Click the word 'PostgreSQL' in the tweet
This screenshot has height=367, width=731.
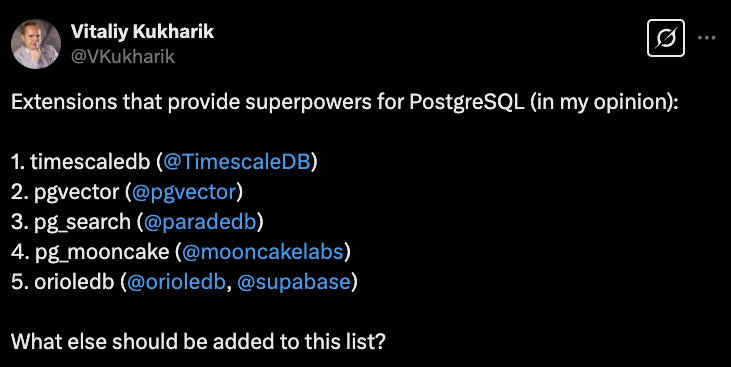(x=466, y=103)
